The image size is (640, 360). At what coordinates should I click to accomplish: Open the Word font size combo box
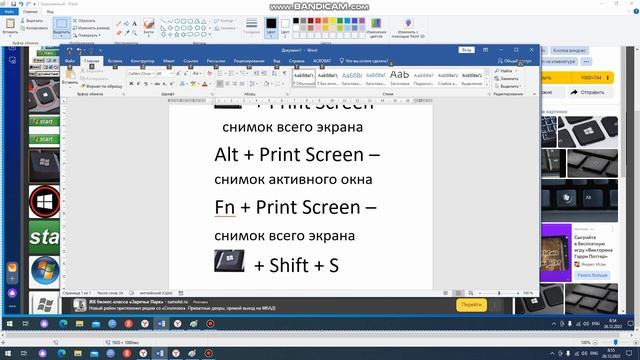(x=165, y=73)
